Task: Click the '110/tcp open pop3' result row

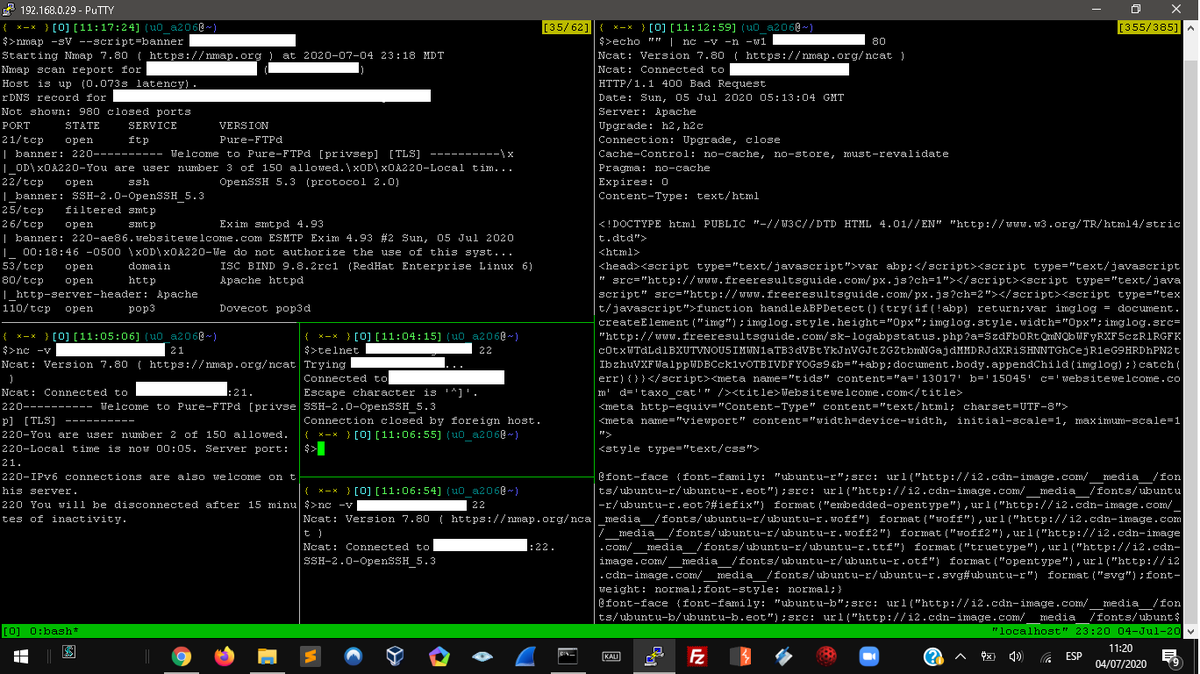Action: point(157,308)
